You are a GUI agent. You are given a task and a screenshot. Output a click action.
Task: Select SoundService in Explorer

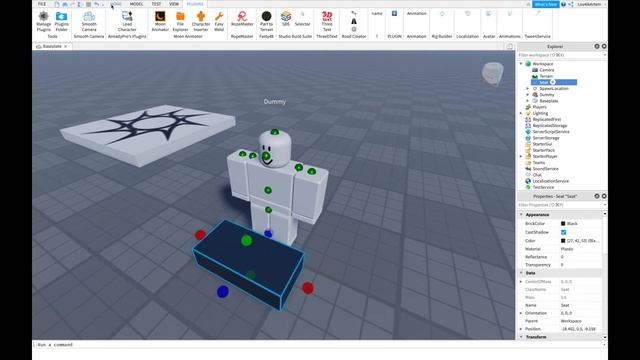[545, 169]
